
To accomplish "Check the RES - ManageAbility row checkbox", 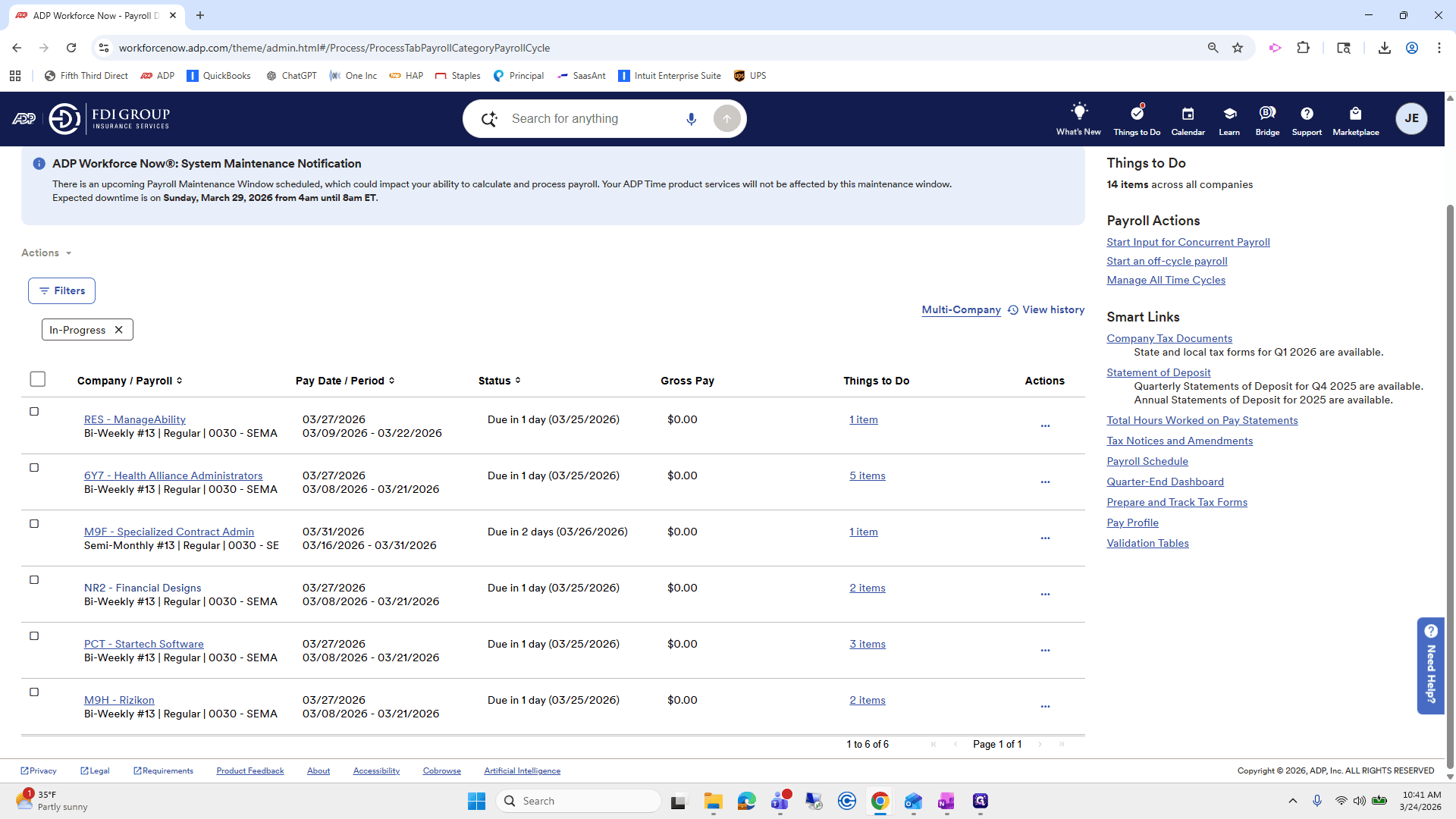I will tap(34, 412).
